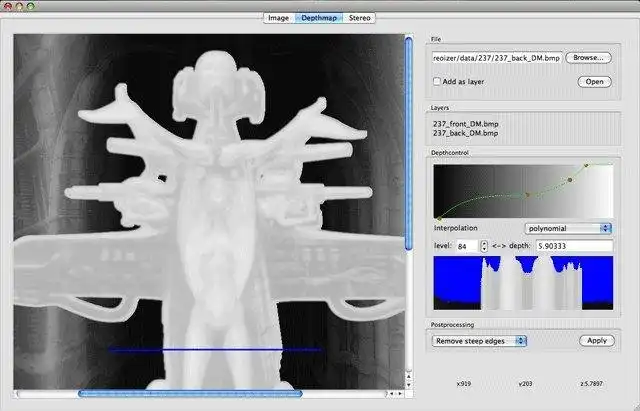Open the Remove steep edges dropdown

pyautogui.click(x=479, y=341)
